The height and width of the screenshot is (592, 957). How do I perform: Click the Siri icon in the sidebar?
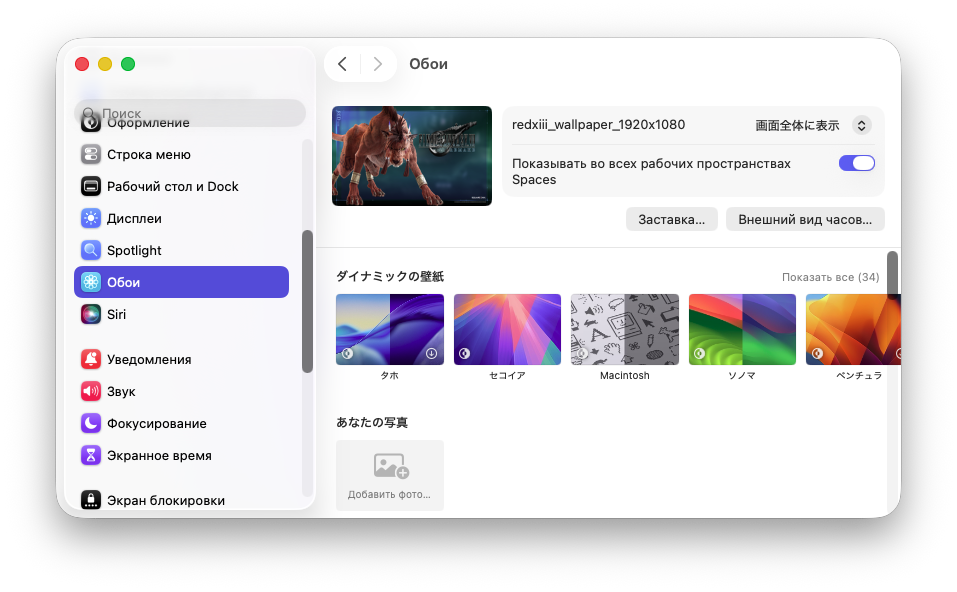coord(91,314)
